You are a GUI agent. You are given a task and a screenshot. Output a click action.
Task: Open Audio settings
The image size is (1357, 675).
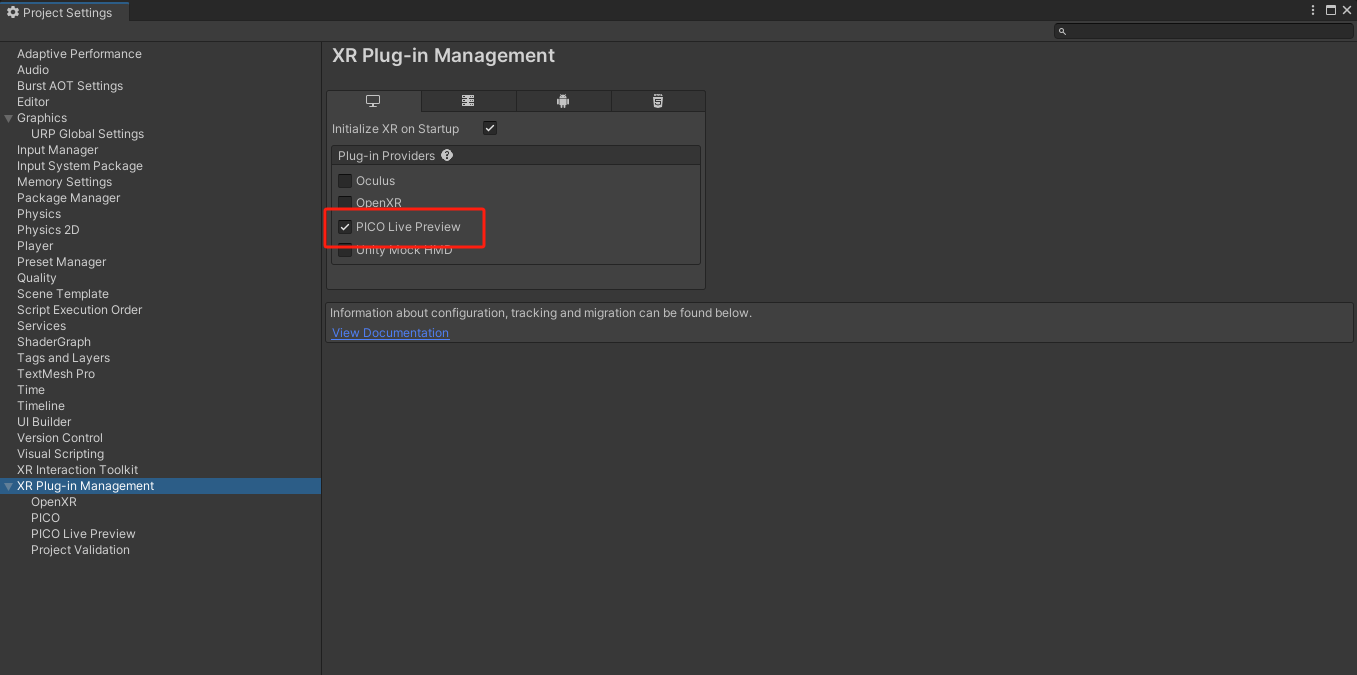pos(33,70)
